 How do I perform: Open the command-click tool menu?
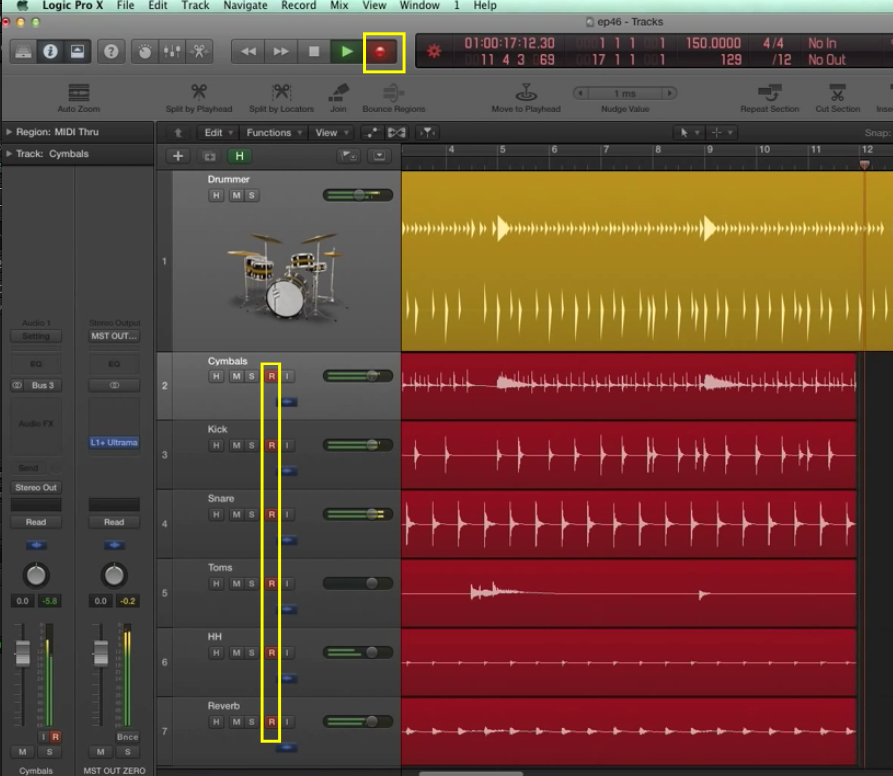pyautogui.click(x=722, y=133)
